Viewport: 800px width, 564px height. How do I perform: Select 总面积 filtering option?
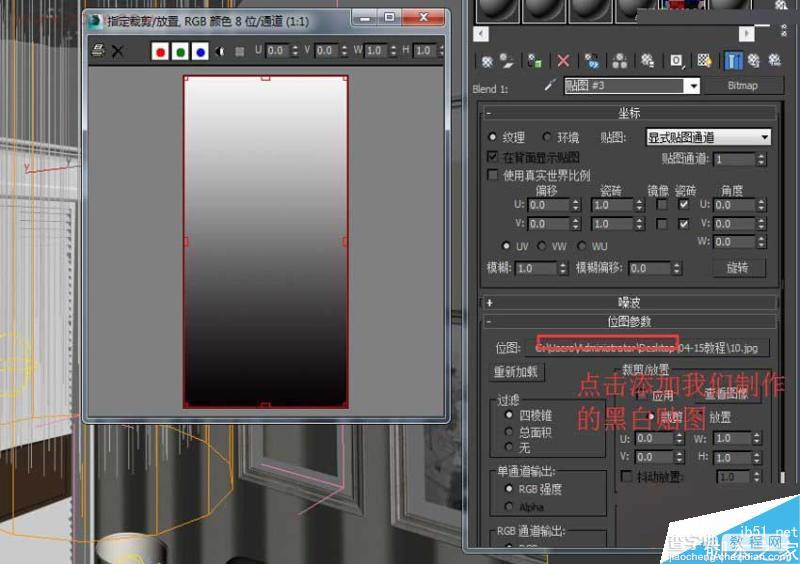click(x=509, y=432)
